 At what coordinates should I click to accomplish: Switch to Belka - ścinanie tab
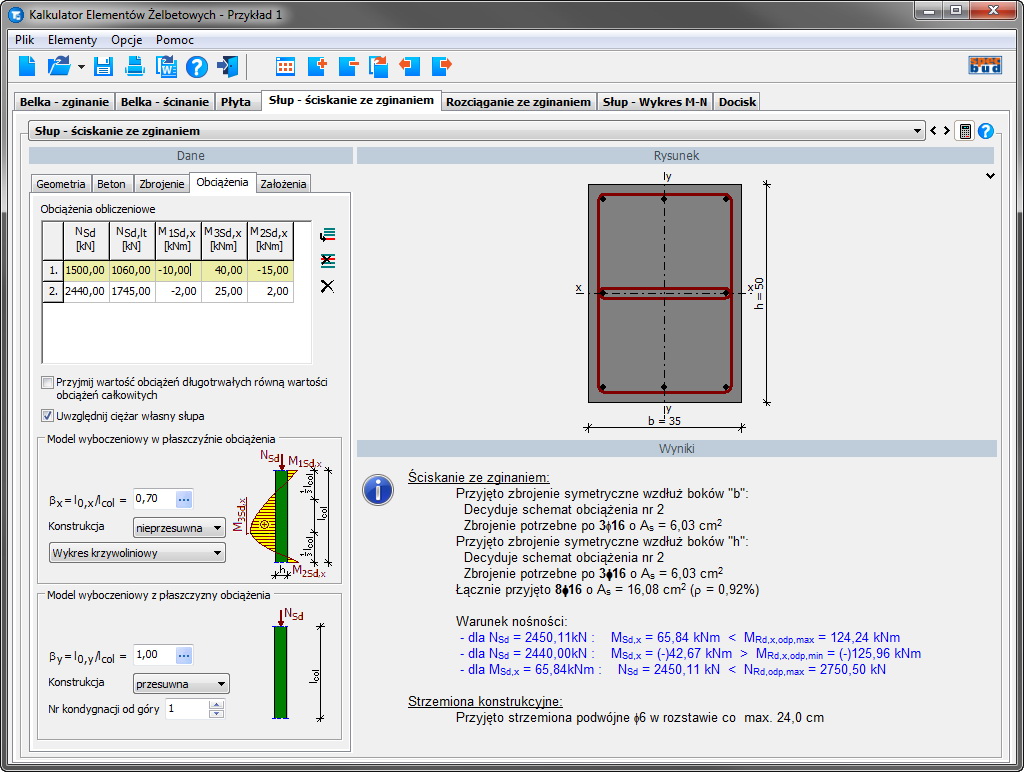165,102
